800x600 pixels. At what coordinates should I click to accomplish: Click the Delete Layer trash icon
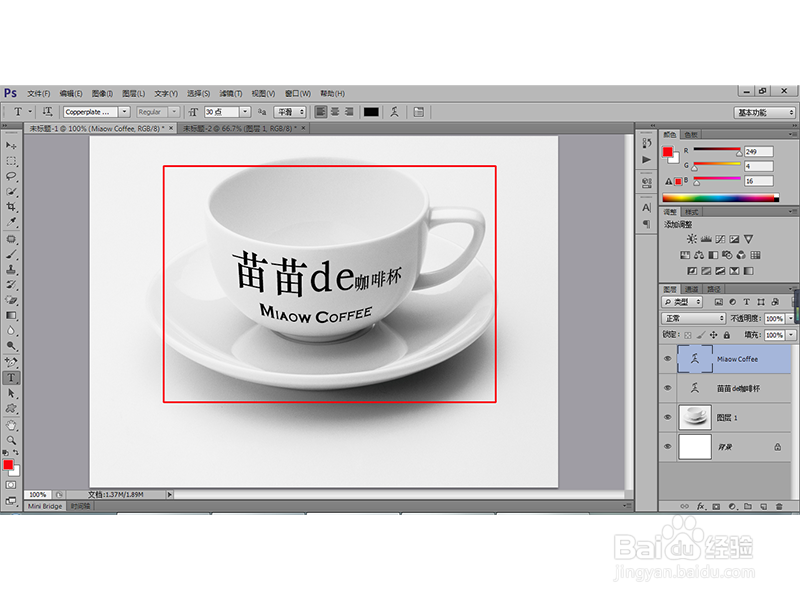(x=780, y=506)
